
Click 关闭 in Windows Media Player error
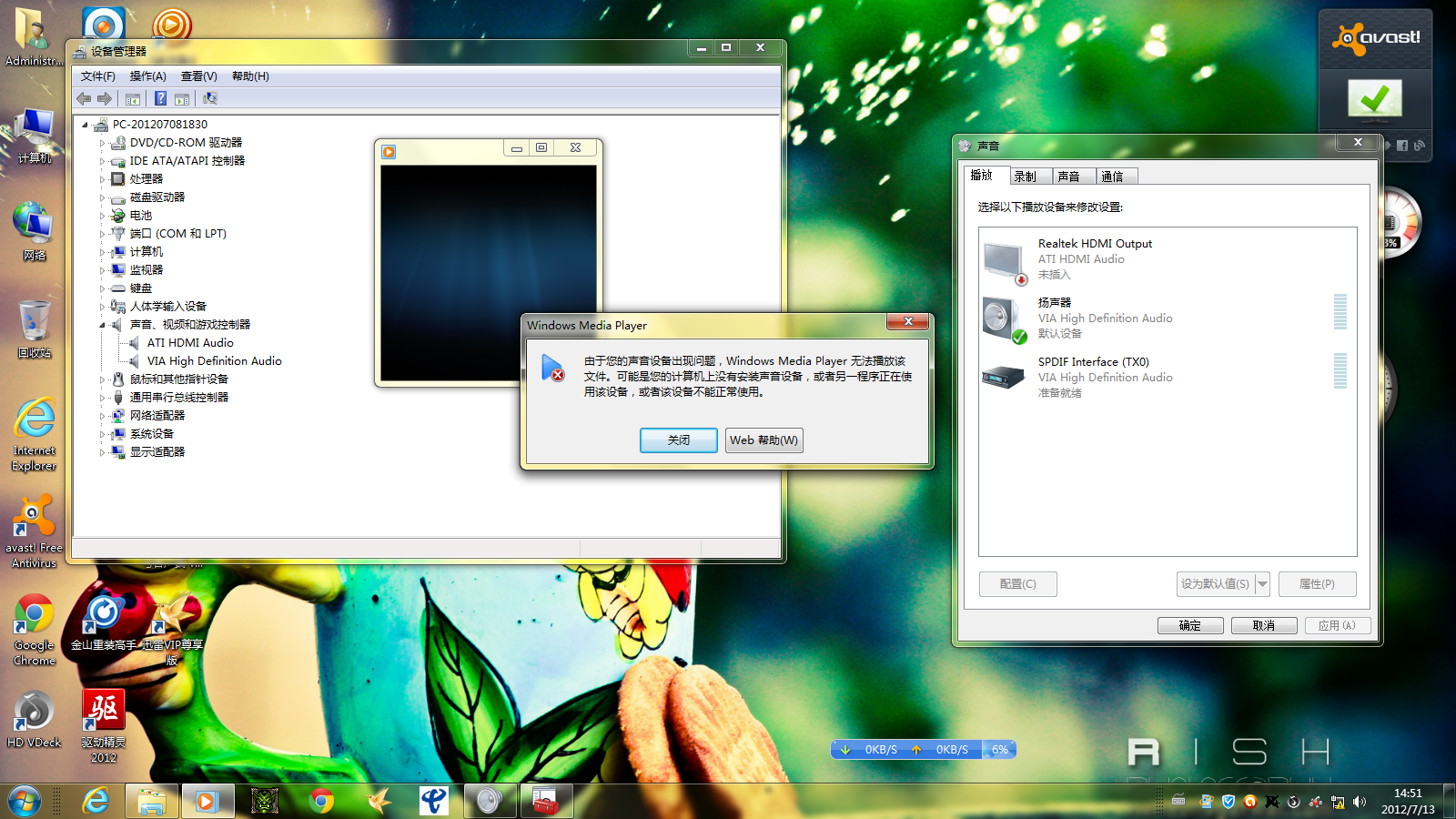coord(679,440)
